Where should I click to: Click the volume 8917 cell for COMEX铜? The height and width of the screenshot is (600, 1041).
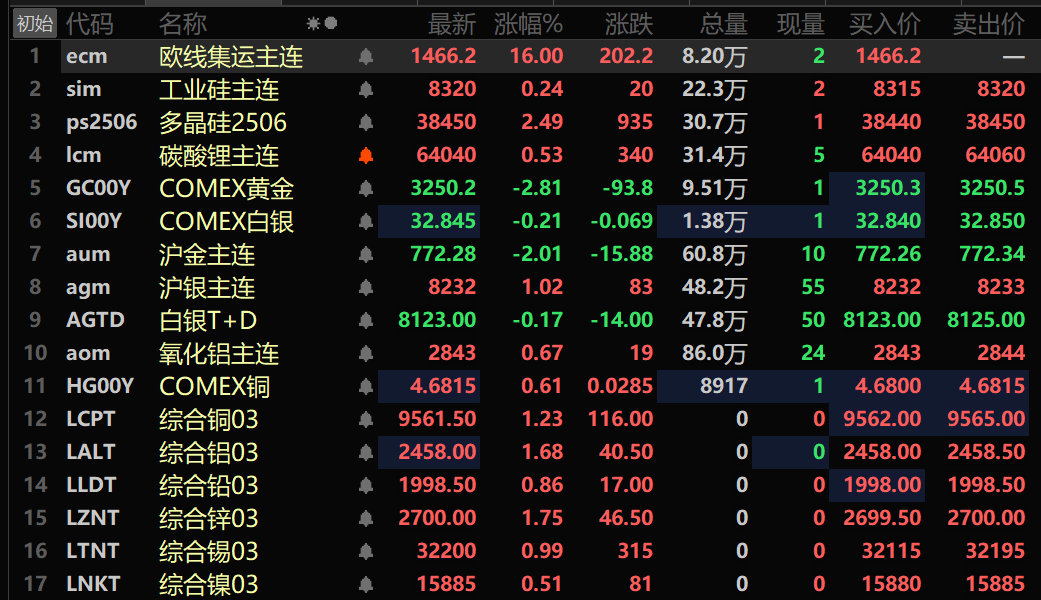[x=724, y=386]
